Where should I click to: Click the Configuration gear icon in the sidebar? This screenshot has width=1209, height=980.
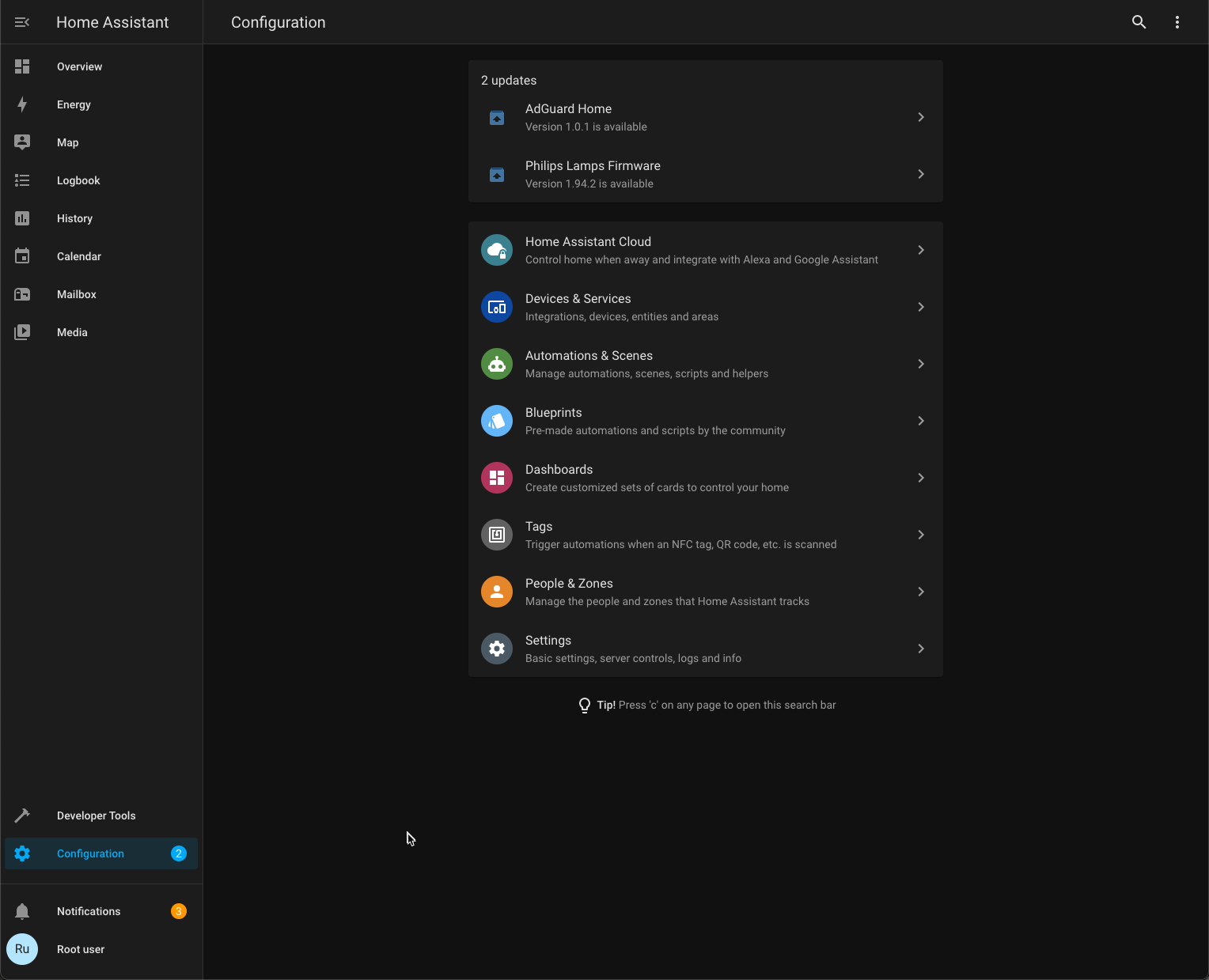click(x=22, y=853)
